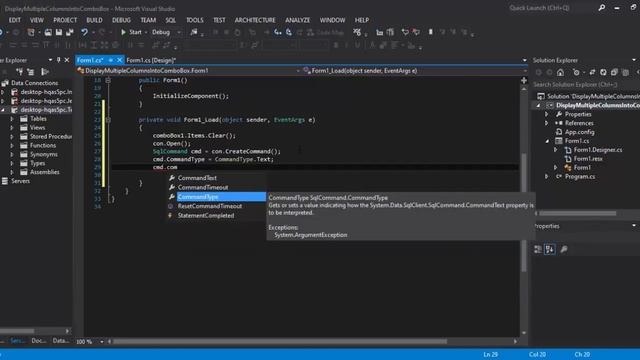Click the split editor plus icon above scrollbar
The width and height of the screenshot is (640, 360).
[x=524, y=80]
